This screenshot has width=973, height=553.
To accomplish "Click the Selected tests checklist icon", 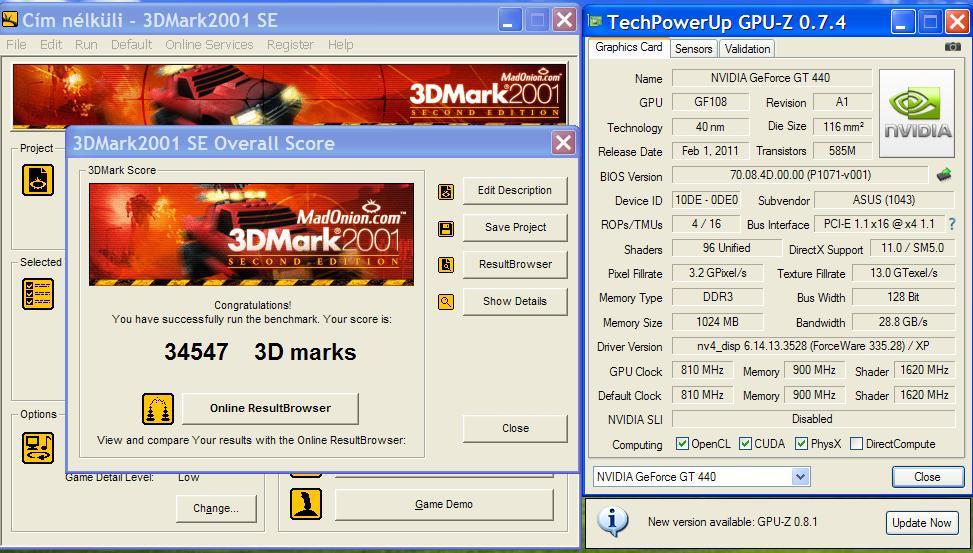I will click(x=38, y=294).
